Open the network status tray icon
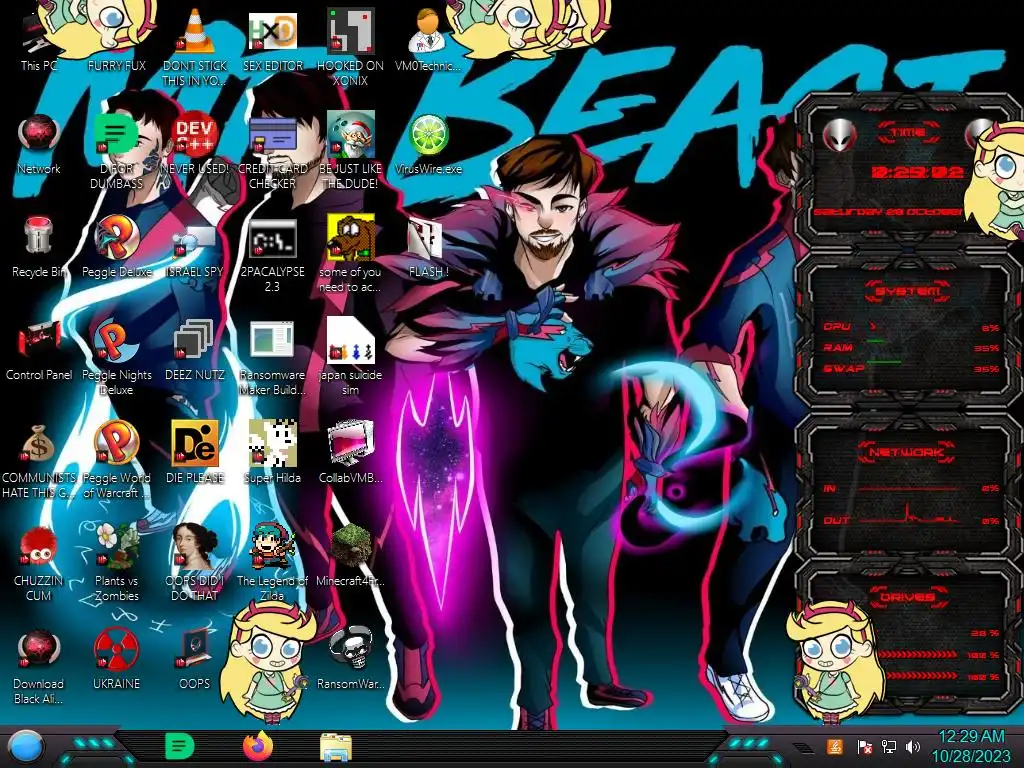The height and width of the screenshot is (768, 1024). point(888,746)
